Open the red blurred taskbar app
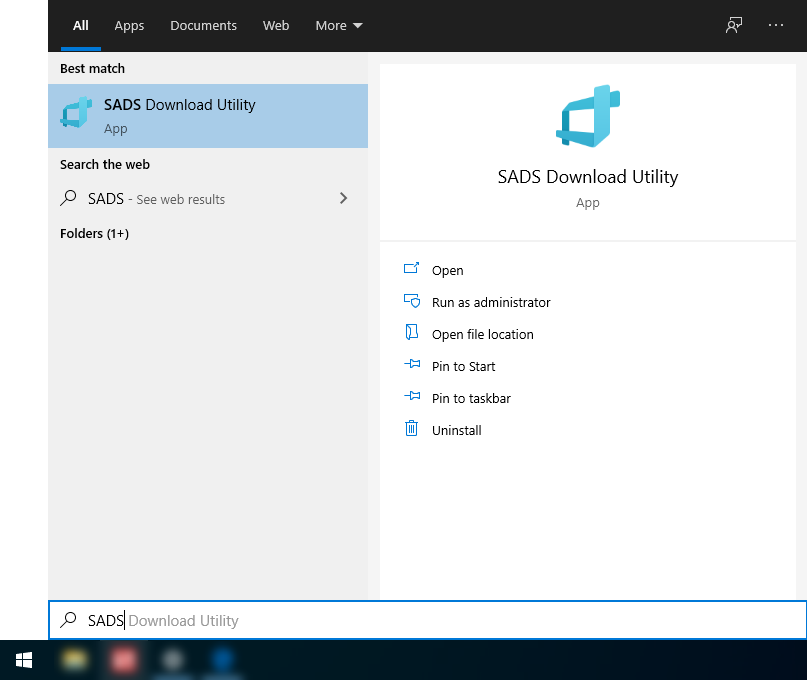Screen dimensions: 807x680 point(124,660)
